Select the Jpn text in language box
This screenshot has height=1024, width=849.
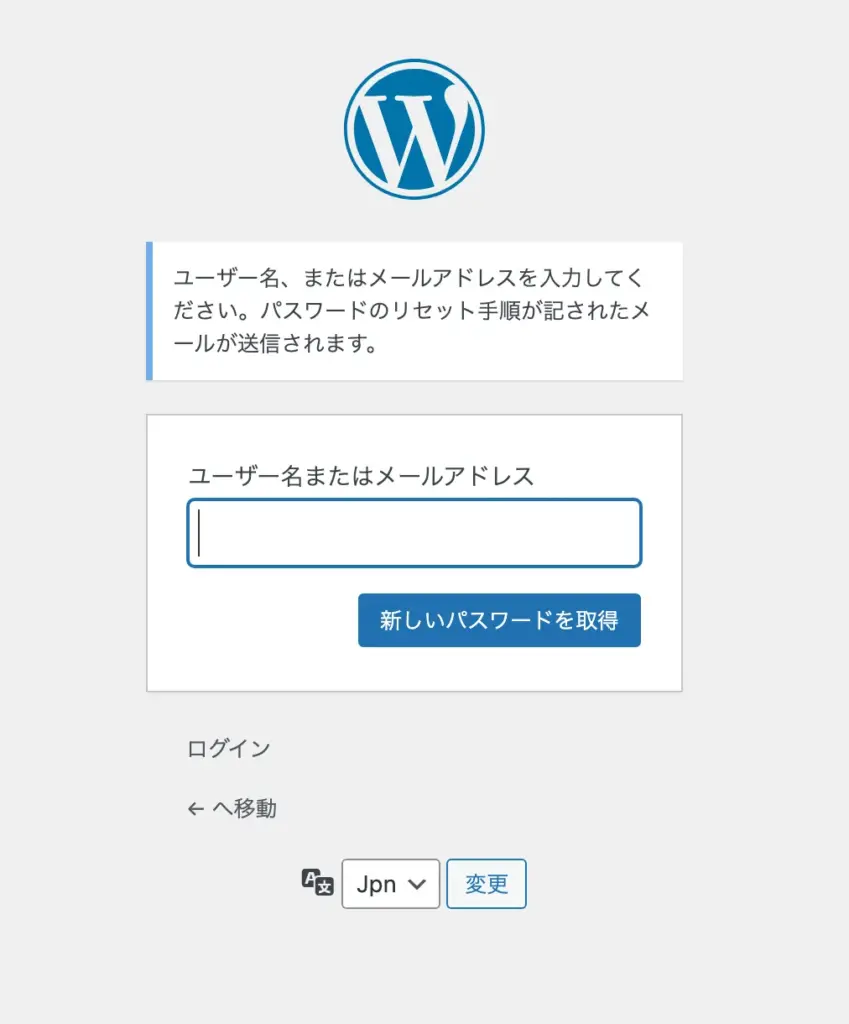point(376,884)
